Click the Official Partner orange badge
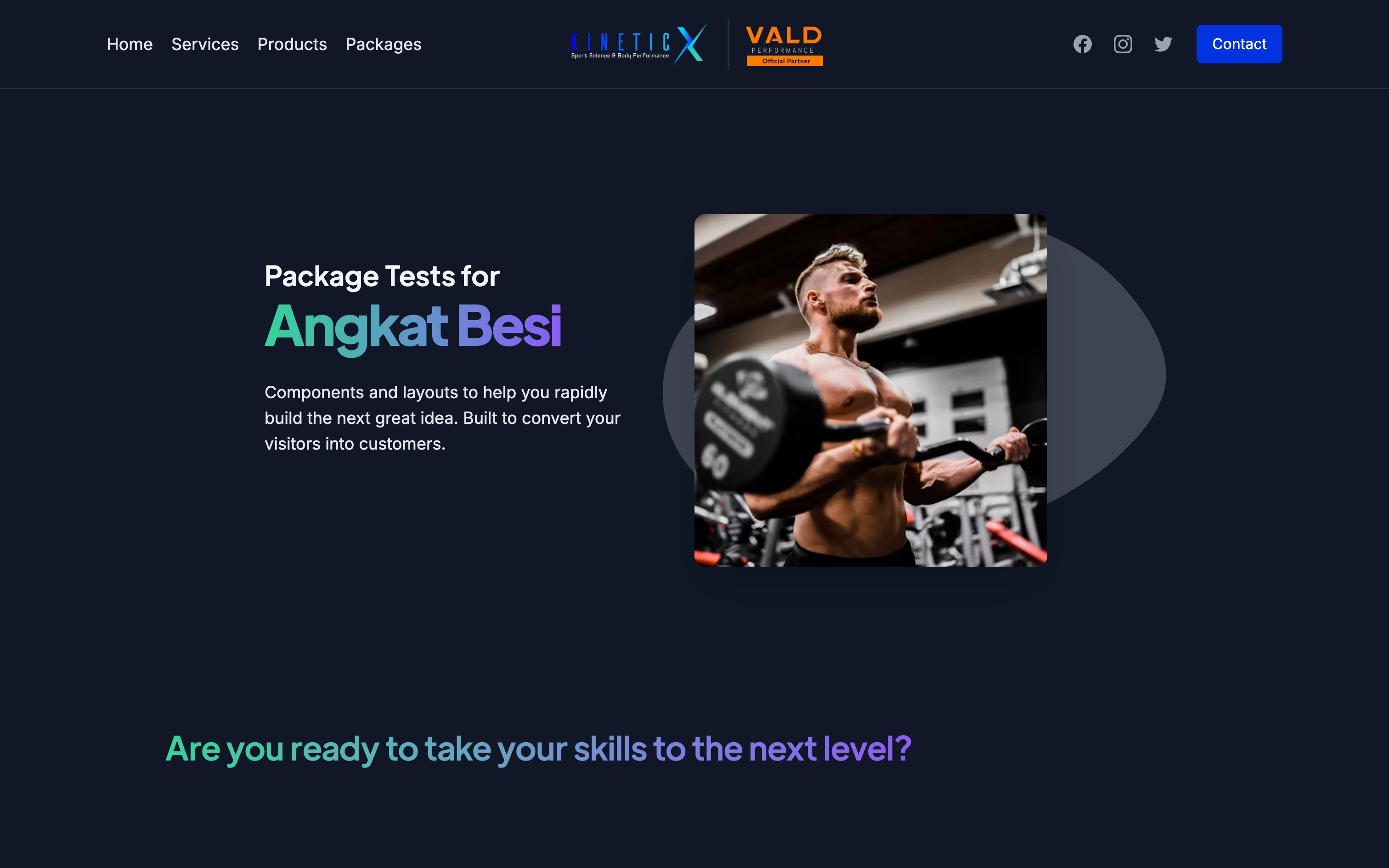 785,61
